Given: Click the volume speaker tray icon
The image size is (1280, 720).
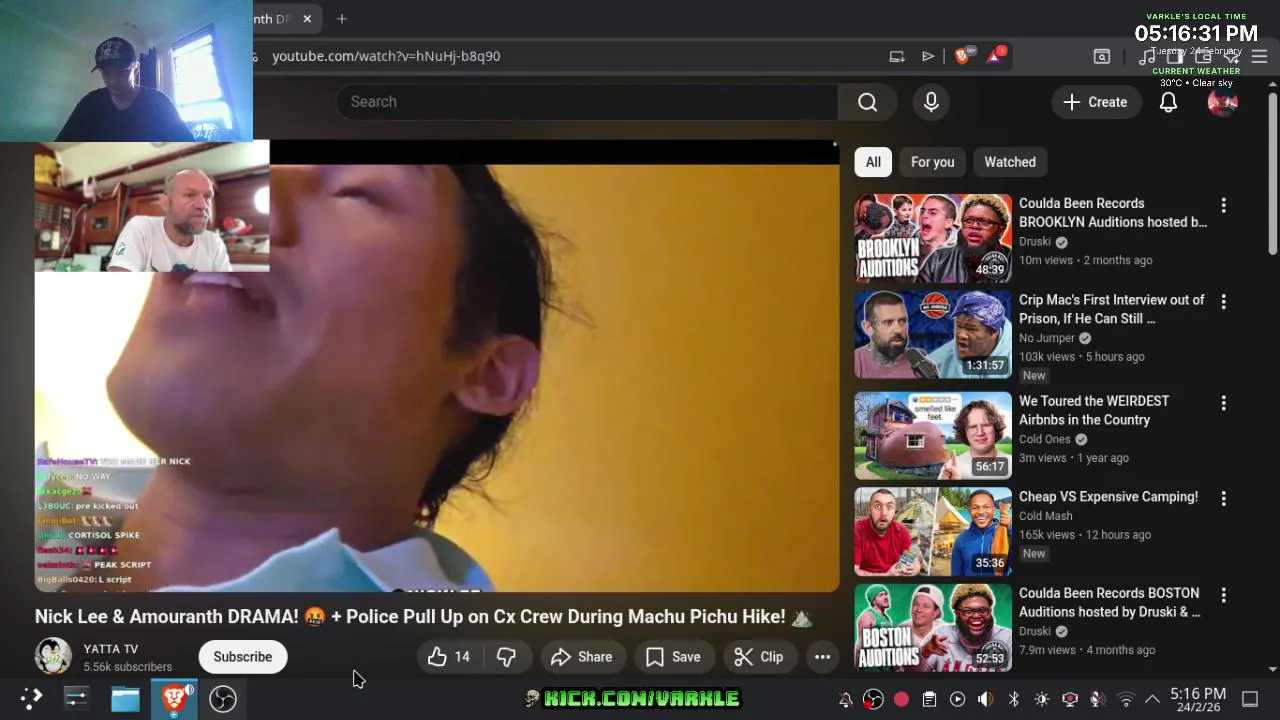Looking at the screenshot, I should [985, 699].
